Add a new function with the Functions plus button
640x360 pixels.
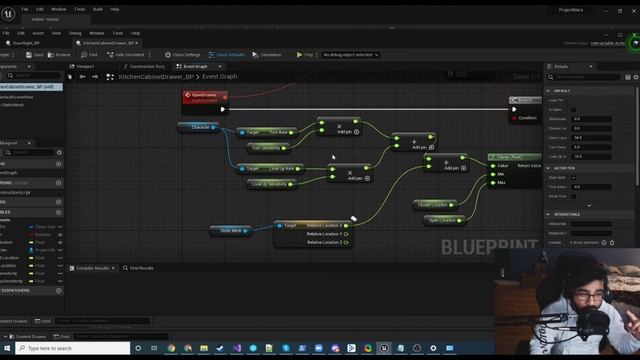tap(58, 183)
